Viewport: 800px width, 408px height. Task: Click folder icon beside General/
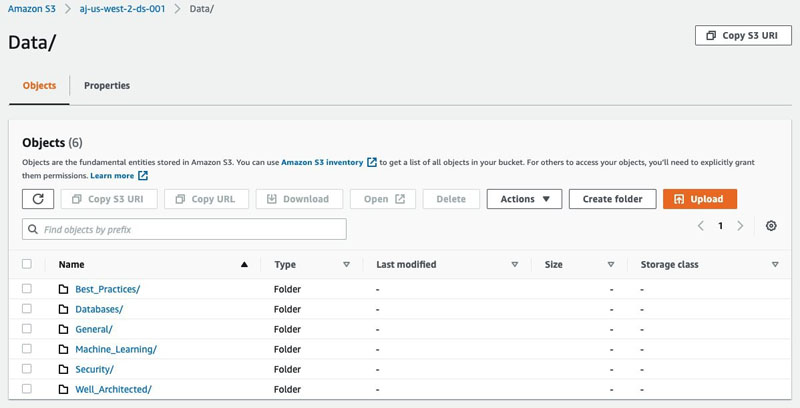point(63,329)
